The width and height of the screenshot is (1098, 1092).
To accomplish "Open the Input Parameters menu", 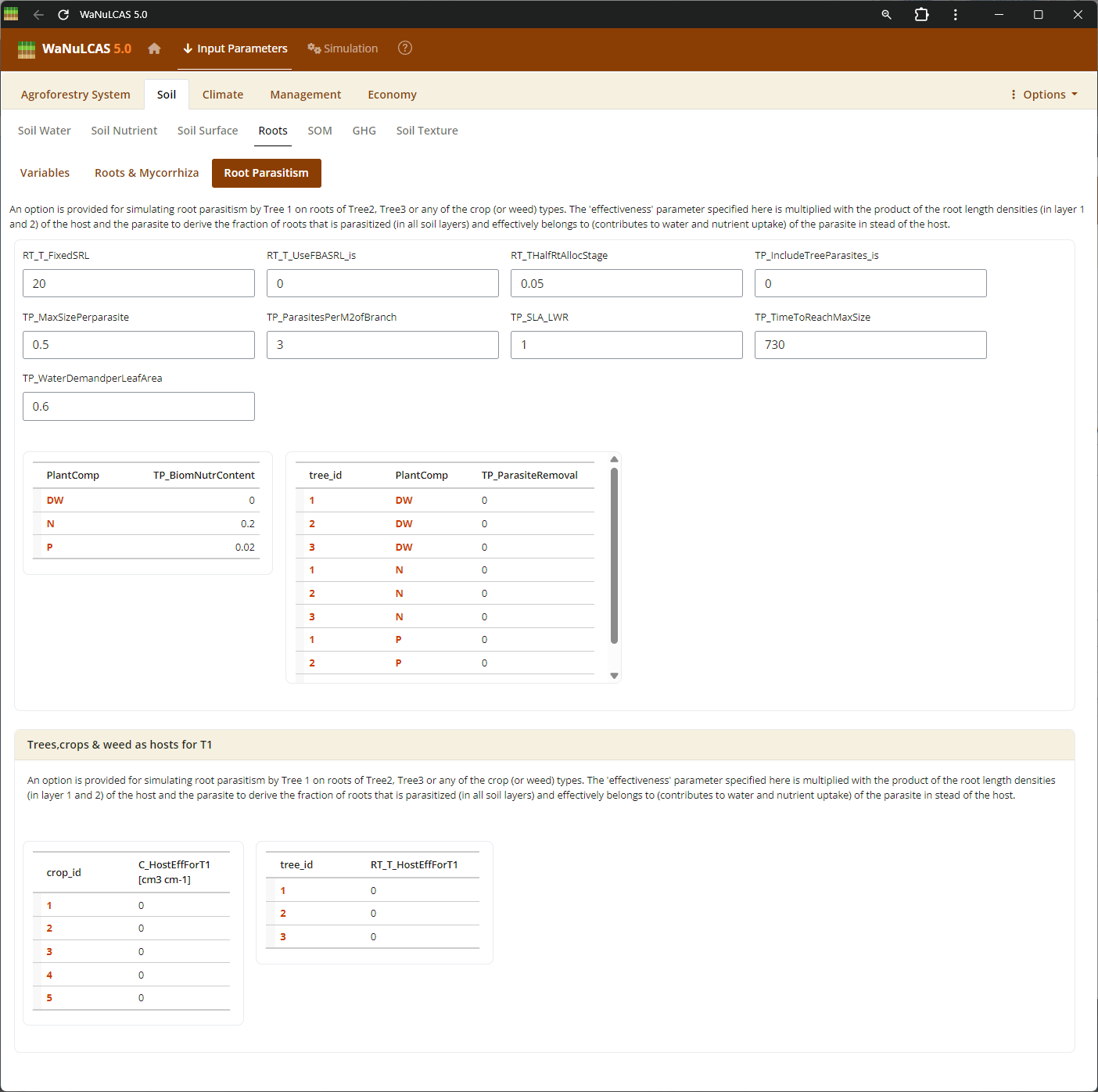I will point(235,48).
